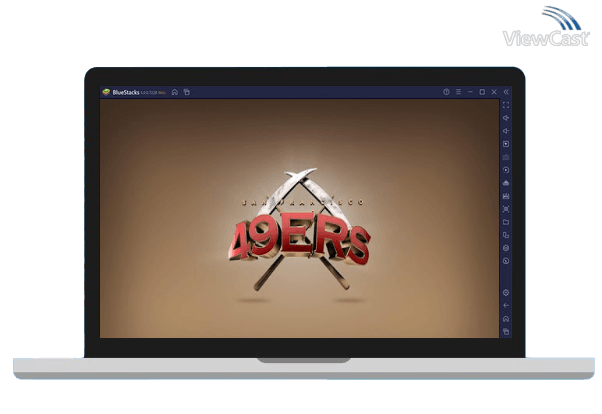Click the volume up speaker icon
The height and width of the screenshot is (414, 602).
506,118
